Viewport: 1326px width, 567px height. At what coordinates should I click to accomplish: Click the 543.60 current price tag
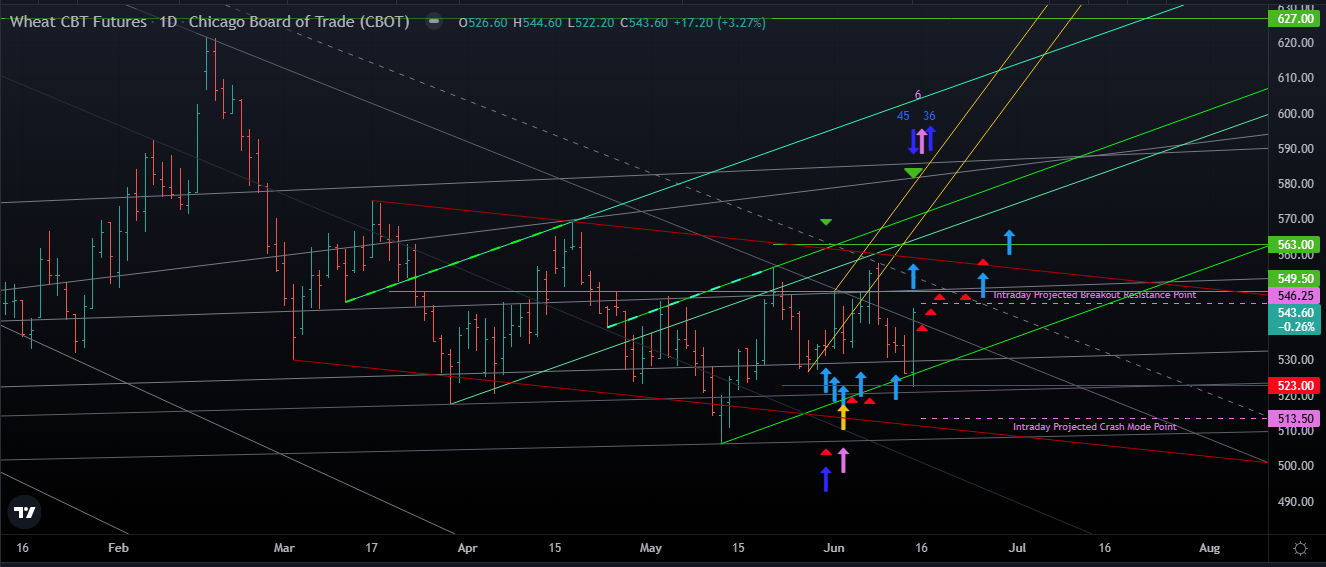1295,319
